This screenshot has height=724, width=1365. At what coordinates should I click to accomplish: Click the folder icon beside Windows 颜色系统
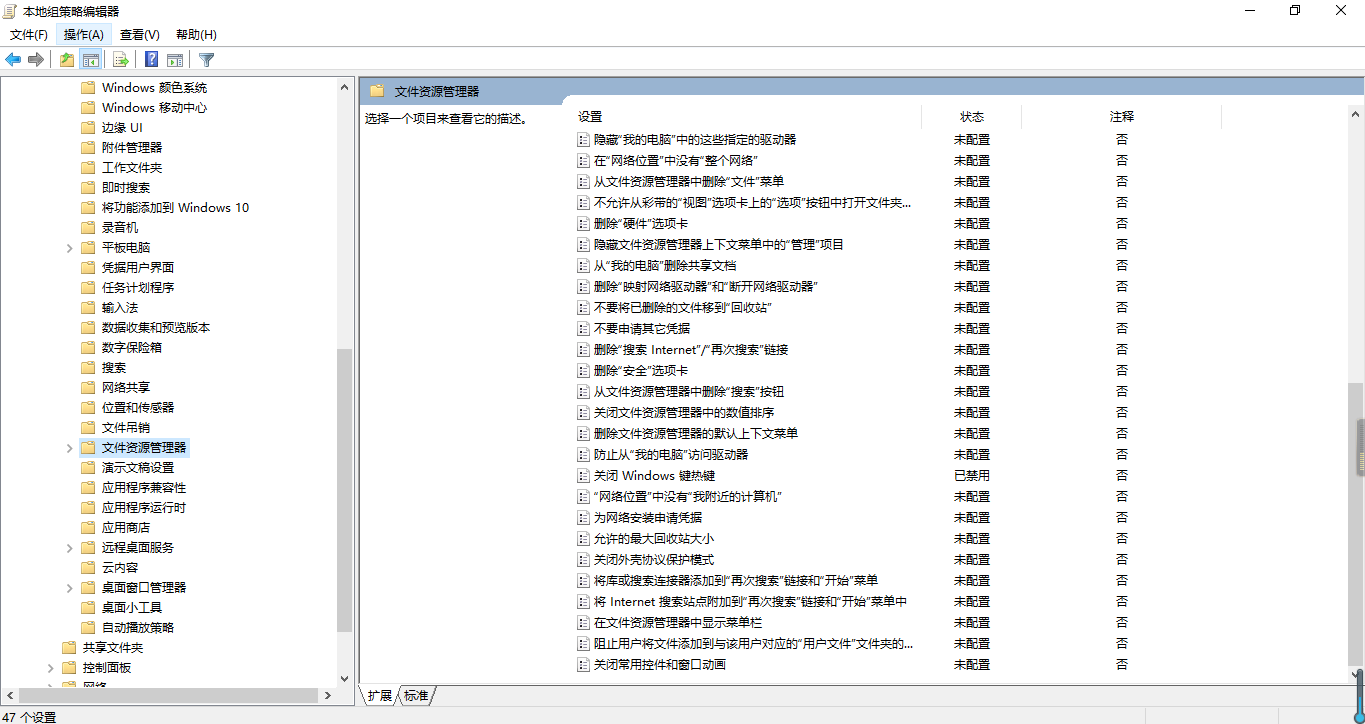tap(88, 88)
